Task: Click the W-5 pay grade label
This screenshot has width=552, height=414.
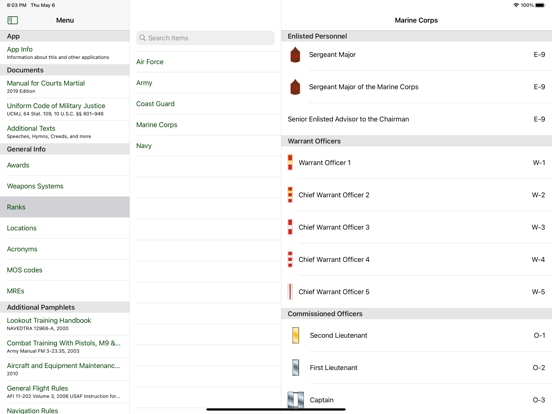Action: [x=538, y=292]
